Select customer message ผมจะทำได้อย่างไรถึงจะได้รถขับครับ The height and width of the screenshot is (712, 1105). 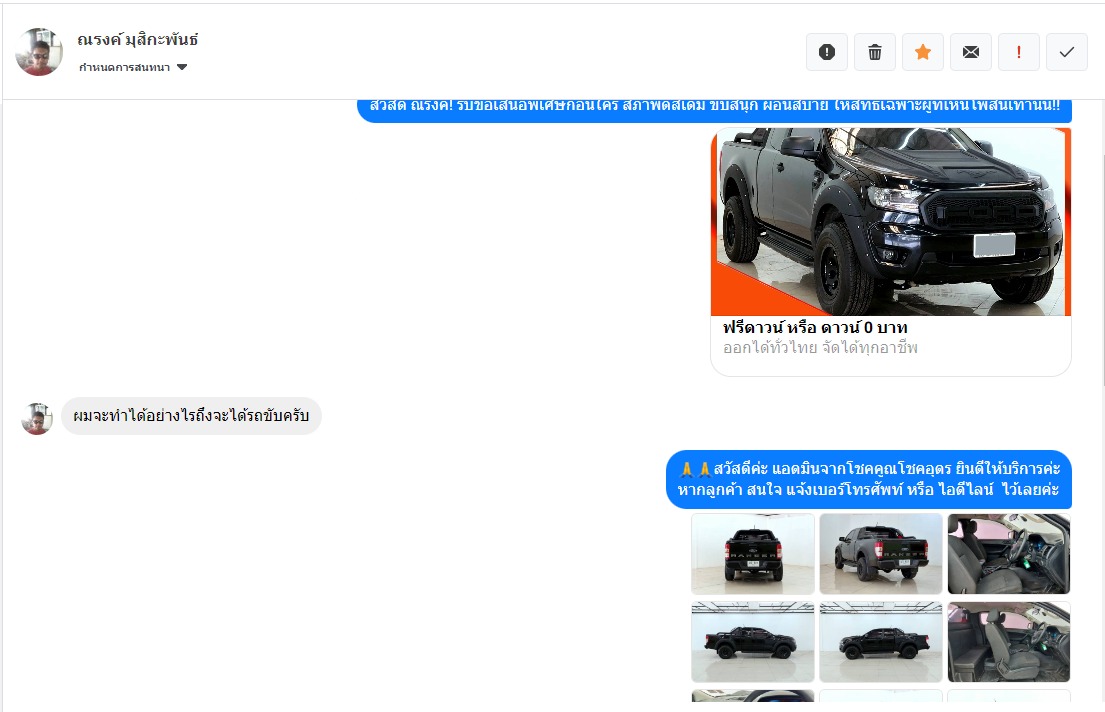(191, 416)
